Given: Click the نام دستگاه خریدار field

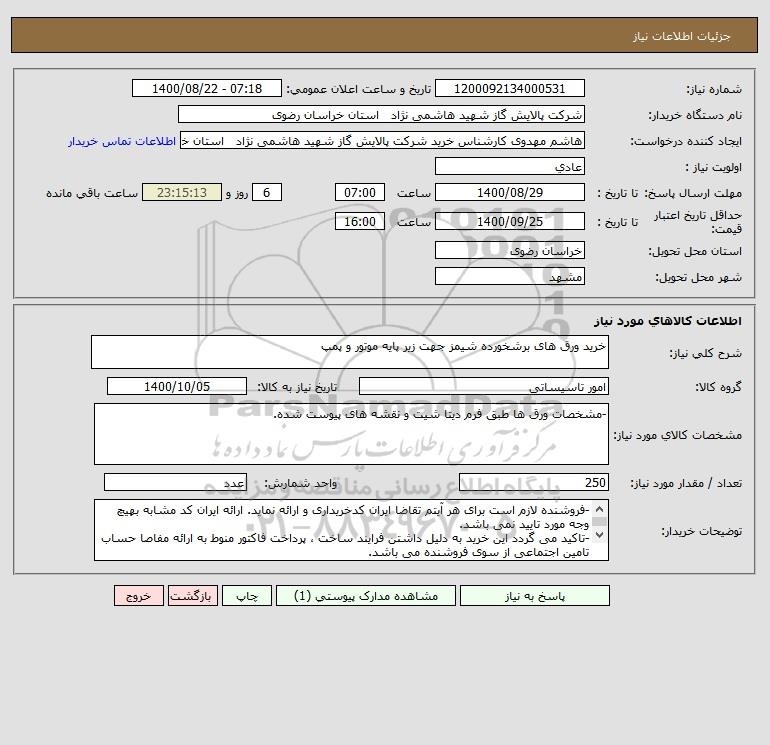Looking at the screenshot, I should (381, 114).
